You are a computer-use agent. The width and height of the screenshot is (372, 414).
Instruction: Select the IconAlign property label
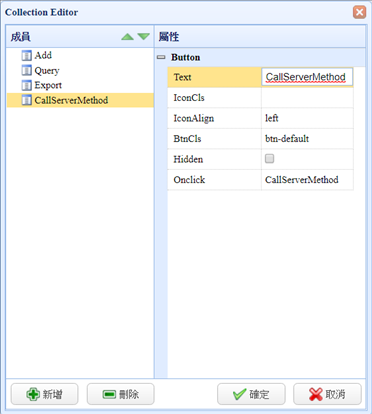click(194, 119)
